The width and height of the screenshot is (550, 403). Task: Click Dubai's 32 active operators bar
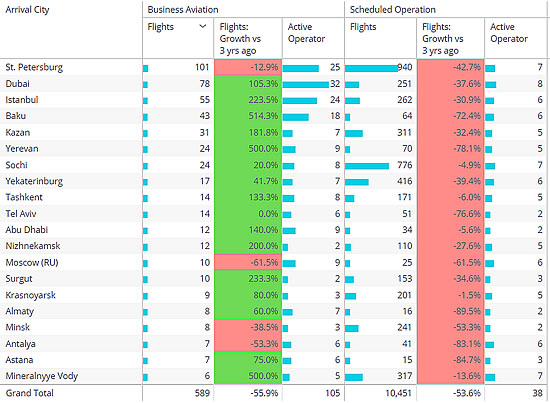[x=306, y=85]
